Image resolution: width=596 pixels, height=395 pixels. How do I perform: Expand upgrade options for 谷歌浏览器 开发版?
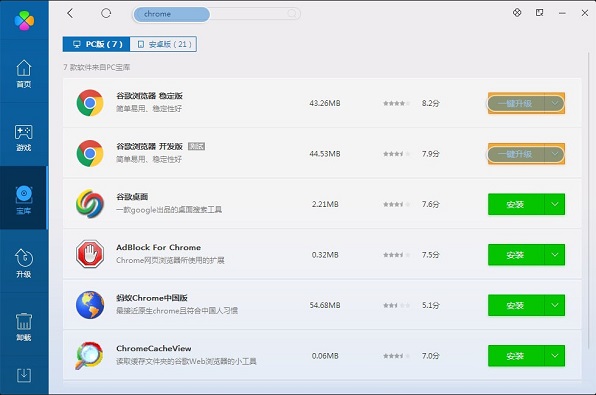(555, 154)
